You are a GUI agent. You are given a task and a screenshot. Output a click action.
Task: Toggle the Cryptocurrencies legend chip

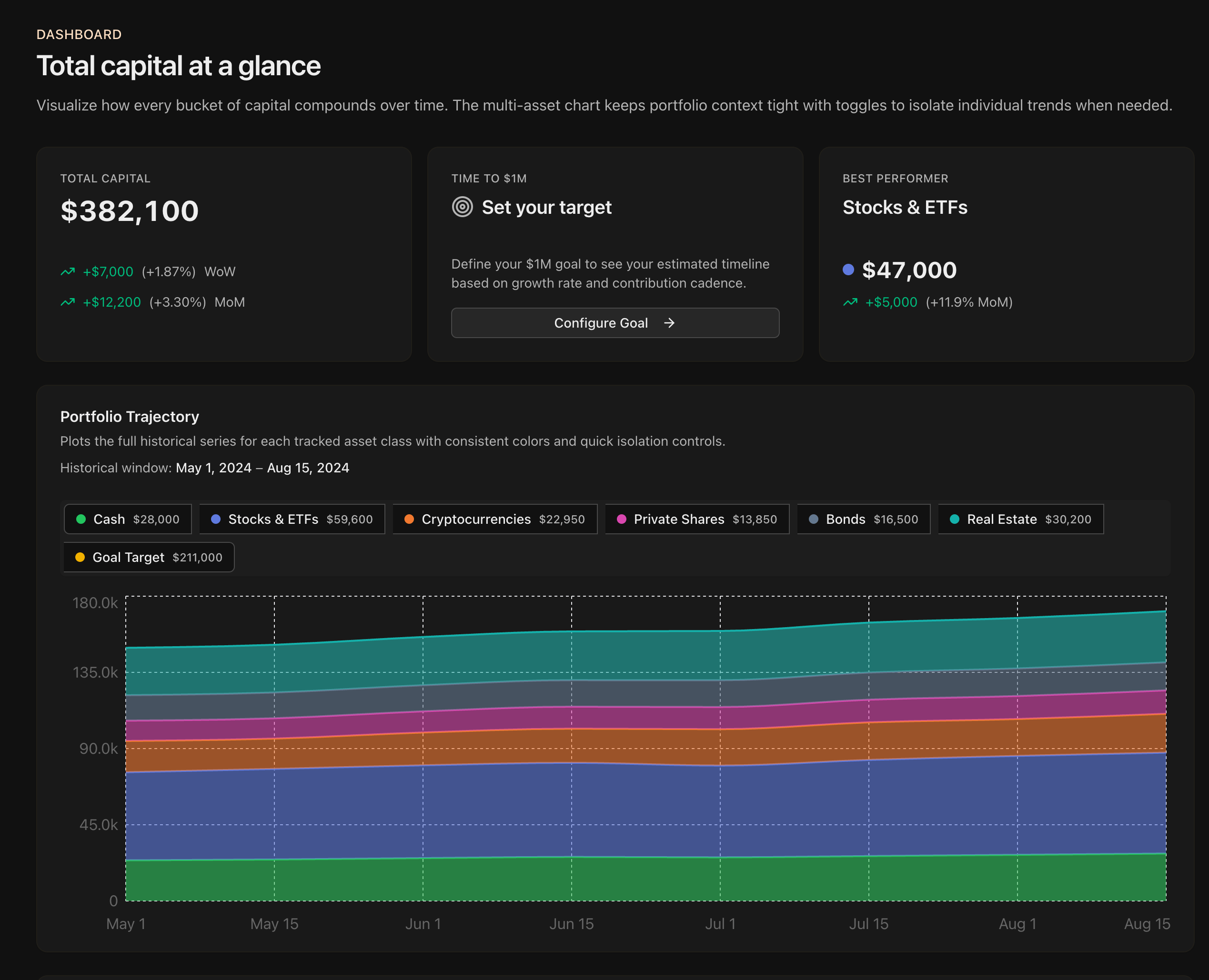click(x=494, y=519)
